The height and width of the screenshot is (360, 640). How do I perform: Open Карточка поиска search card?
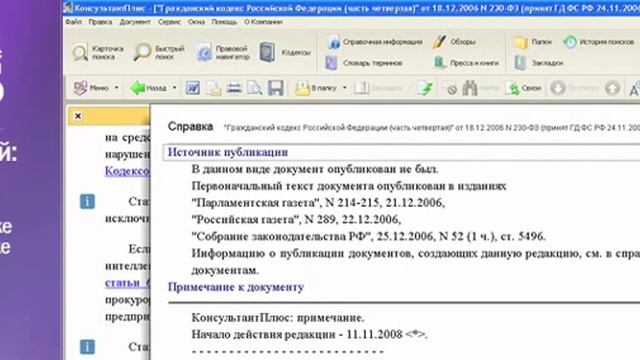[98, 53]
